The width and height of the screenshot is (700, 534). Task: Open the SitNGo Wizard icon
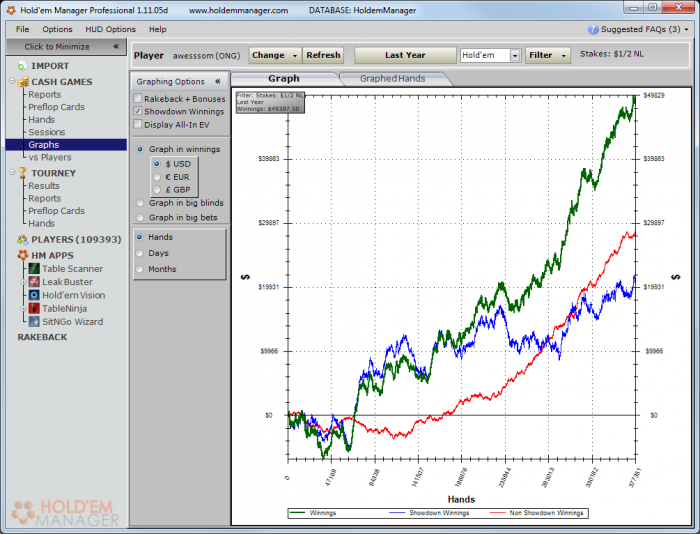pos(32,322)
